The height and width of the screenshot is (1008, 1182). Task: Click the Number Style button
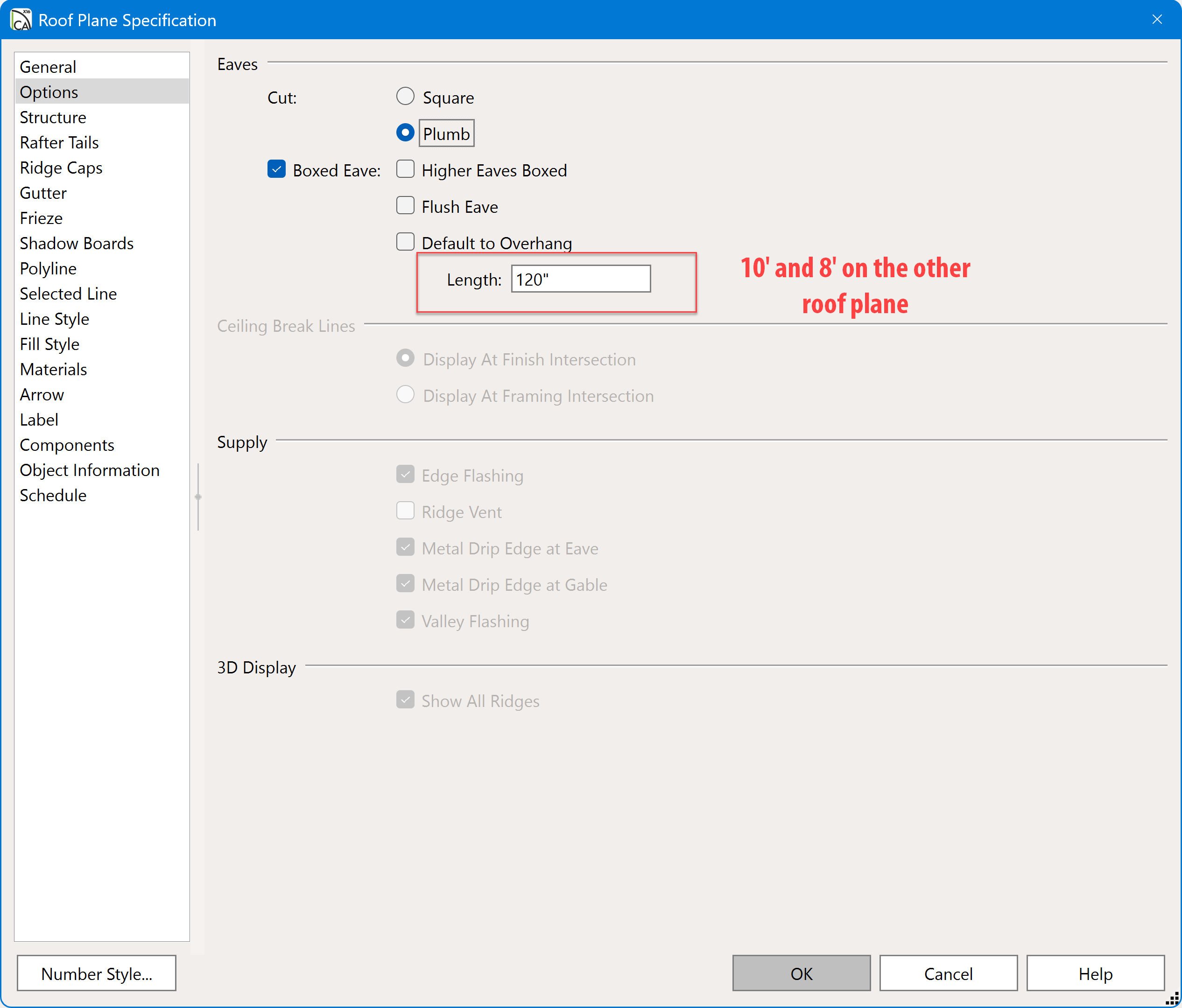click(97, 974)
